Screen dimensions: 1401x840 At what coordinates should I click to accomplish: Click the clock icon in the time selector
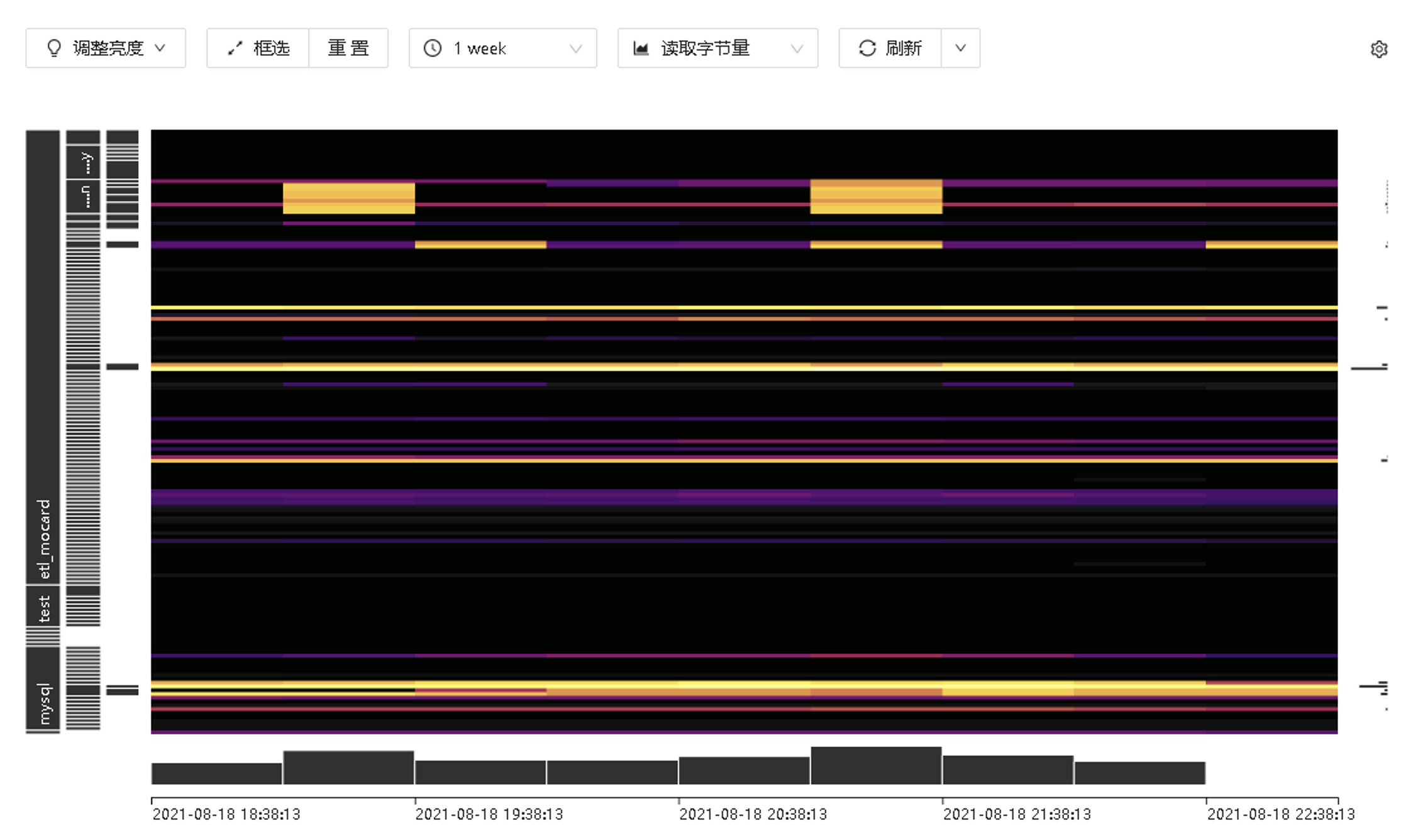click(x=433, y=48)
